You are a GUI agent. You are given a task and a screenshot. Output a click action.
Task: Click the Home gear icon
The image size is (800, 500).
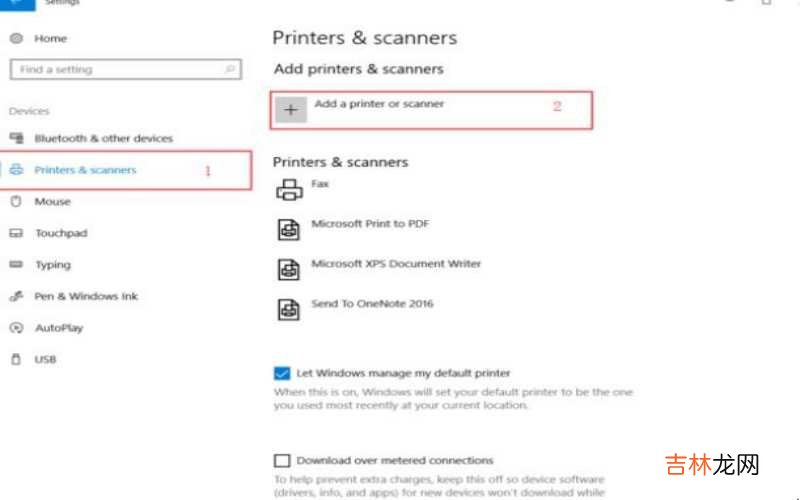[x=16, y=39]
